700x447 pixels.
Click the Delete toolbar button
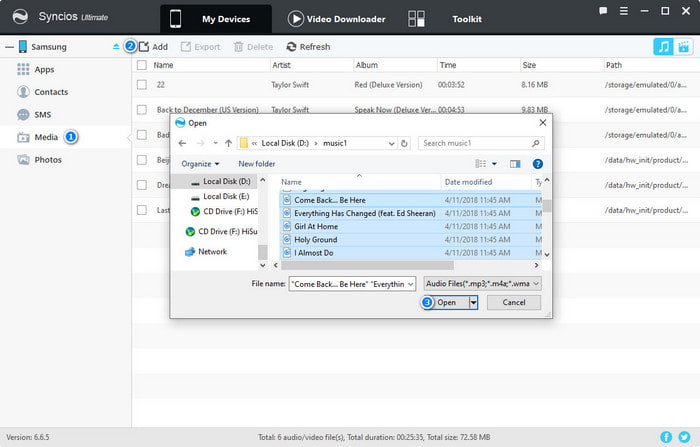253,46
